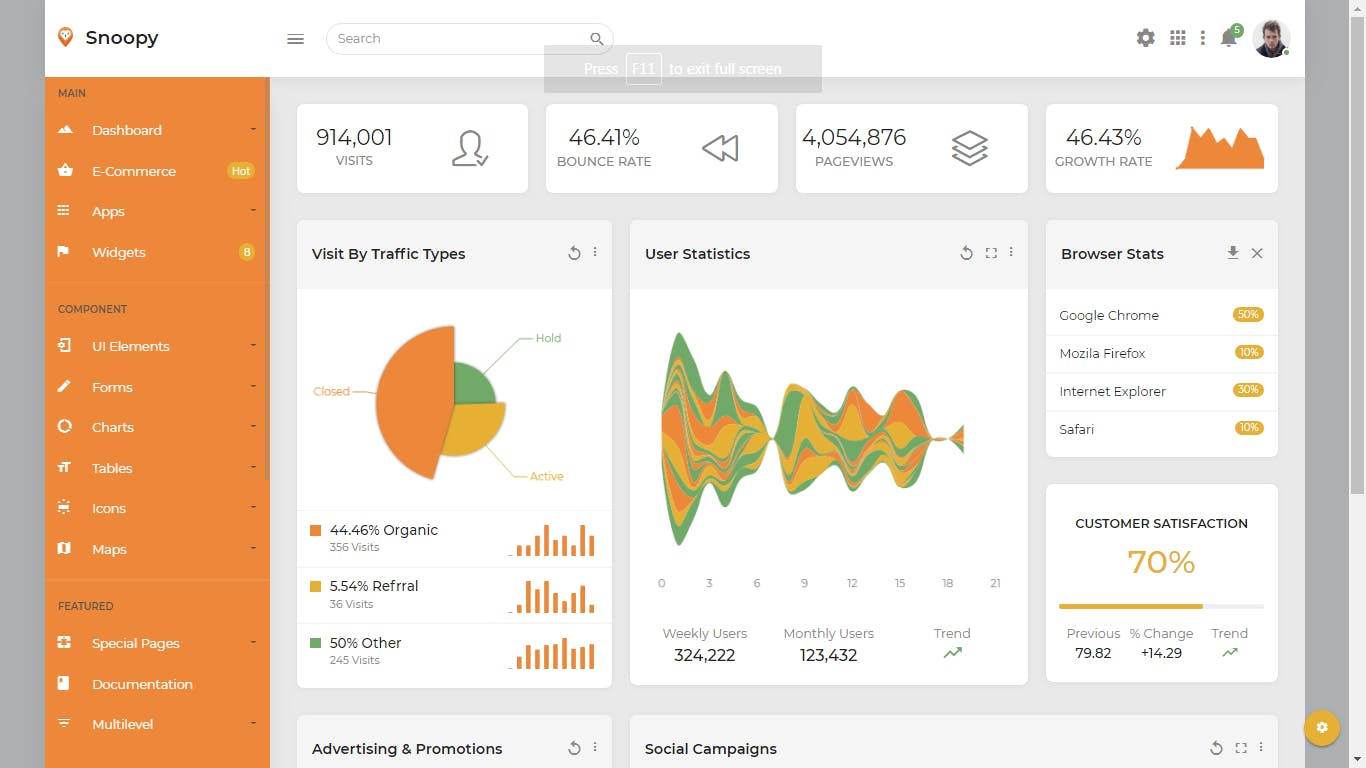
Task: Select Widgets in the sidebar
Action: tap(157, 252)
